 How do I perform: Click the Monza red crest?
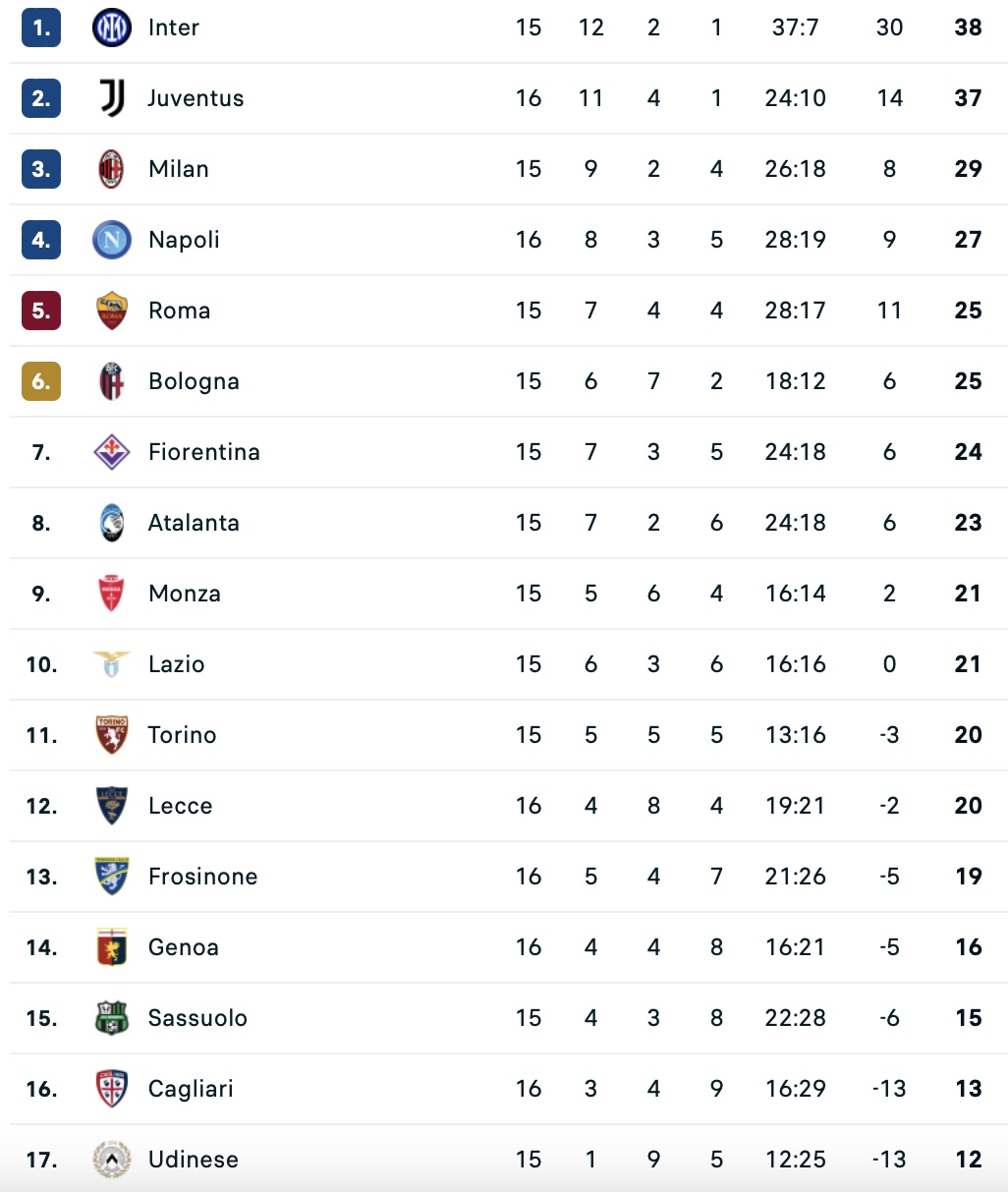tap(112, 594)
